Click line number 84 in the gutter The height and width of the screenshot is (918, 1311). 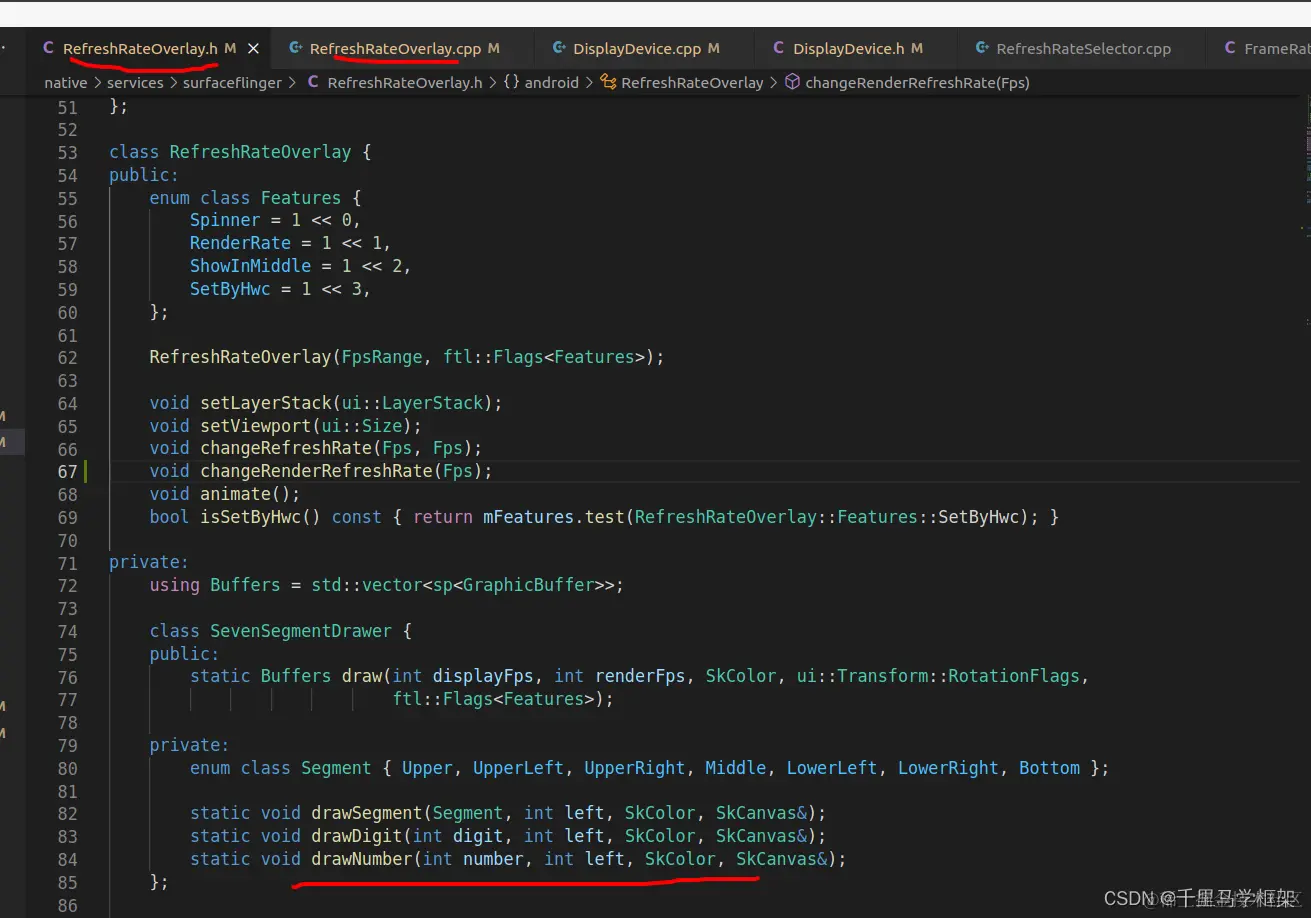[67, 859]
